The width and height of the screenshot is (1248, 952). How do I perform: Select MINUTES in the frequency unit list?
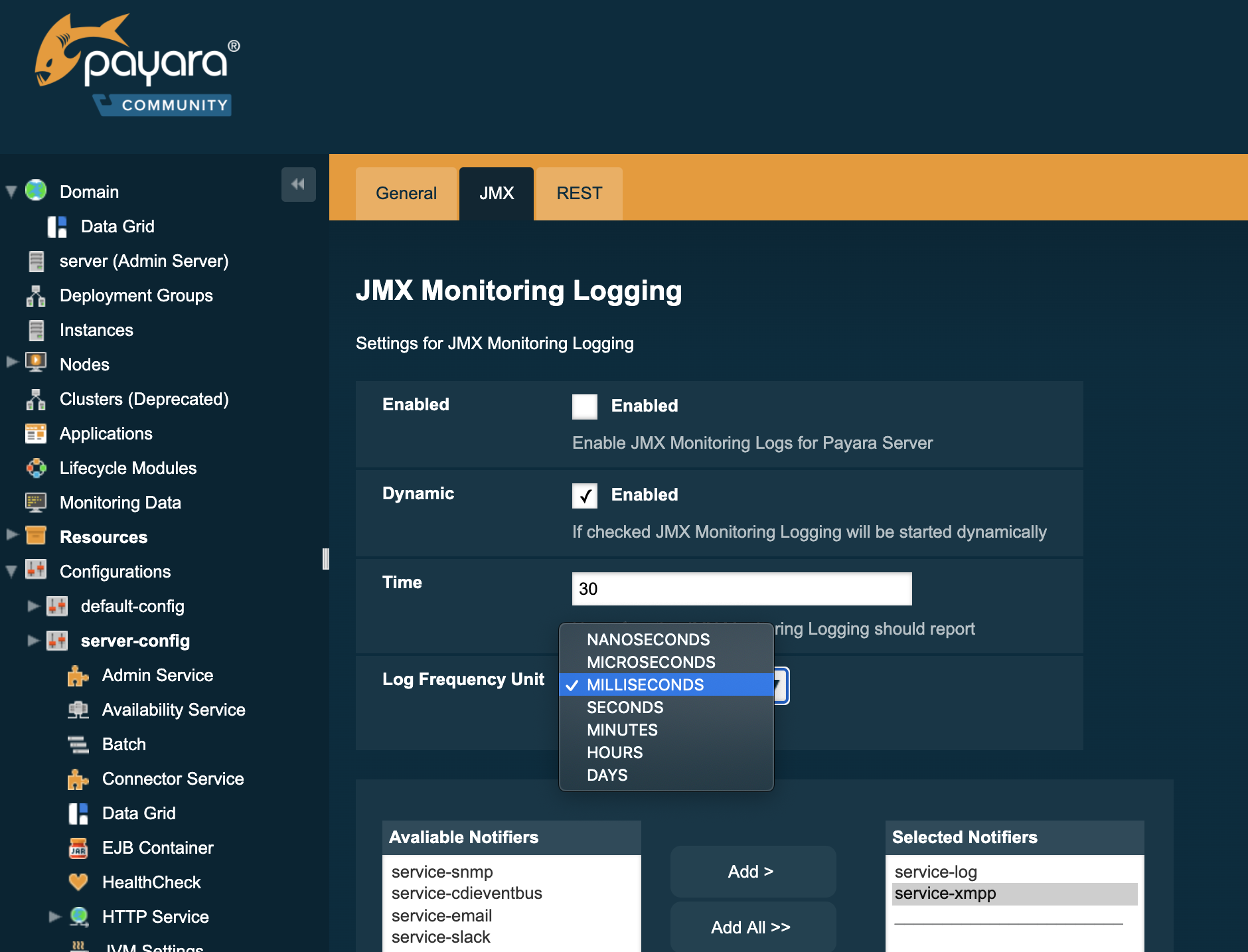(x=622, y=730)
